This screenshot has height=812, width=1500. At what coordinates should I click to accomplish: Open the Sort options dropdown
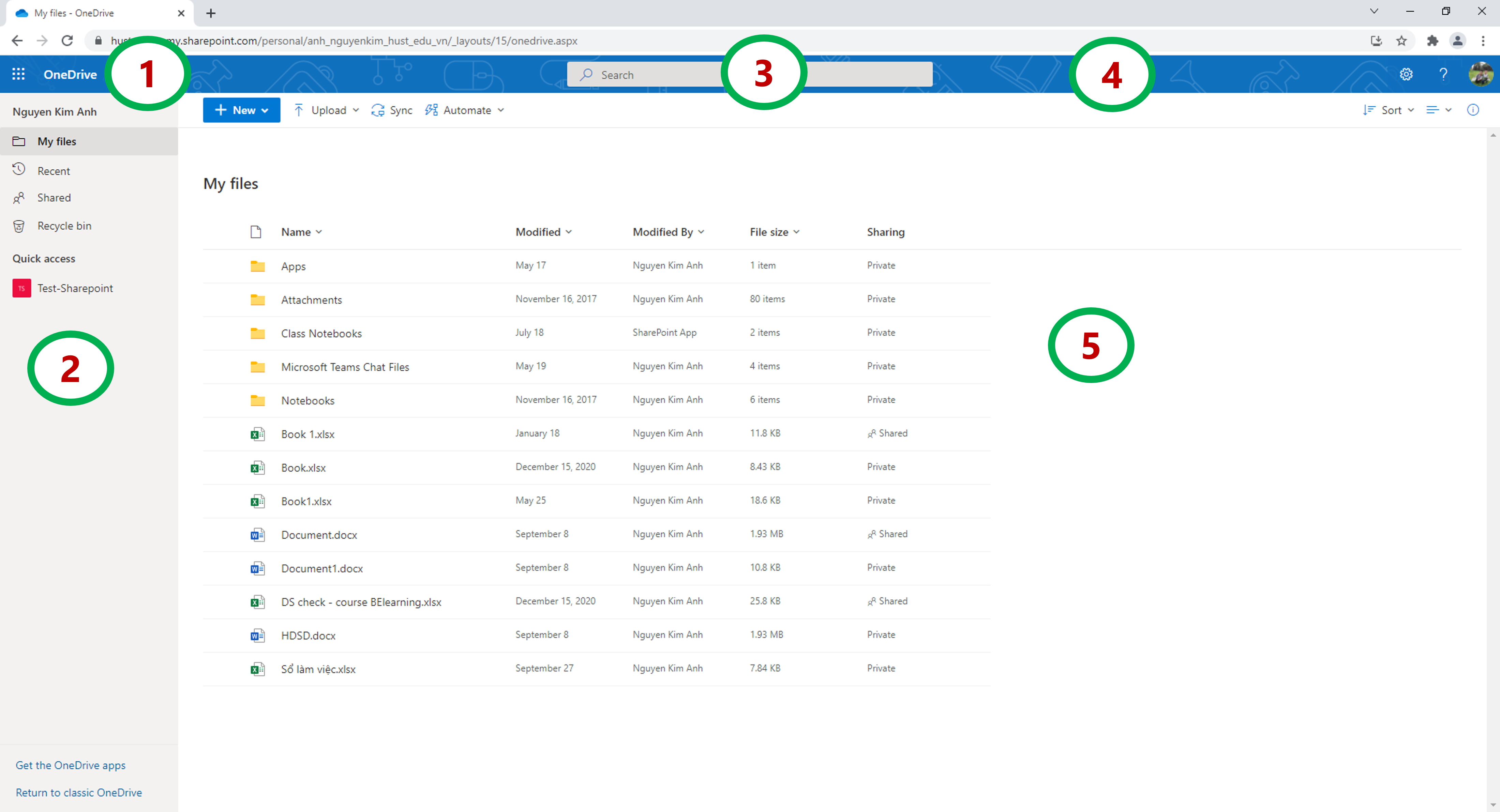tap(1389, 110)
